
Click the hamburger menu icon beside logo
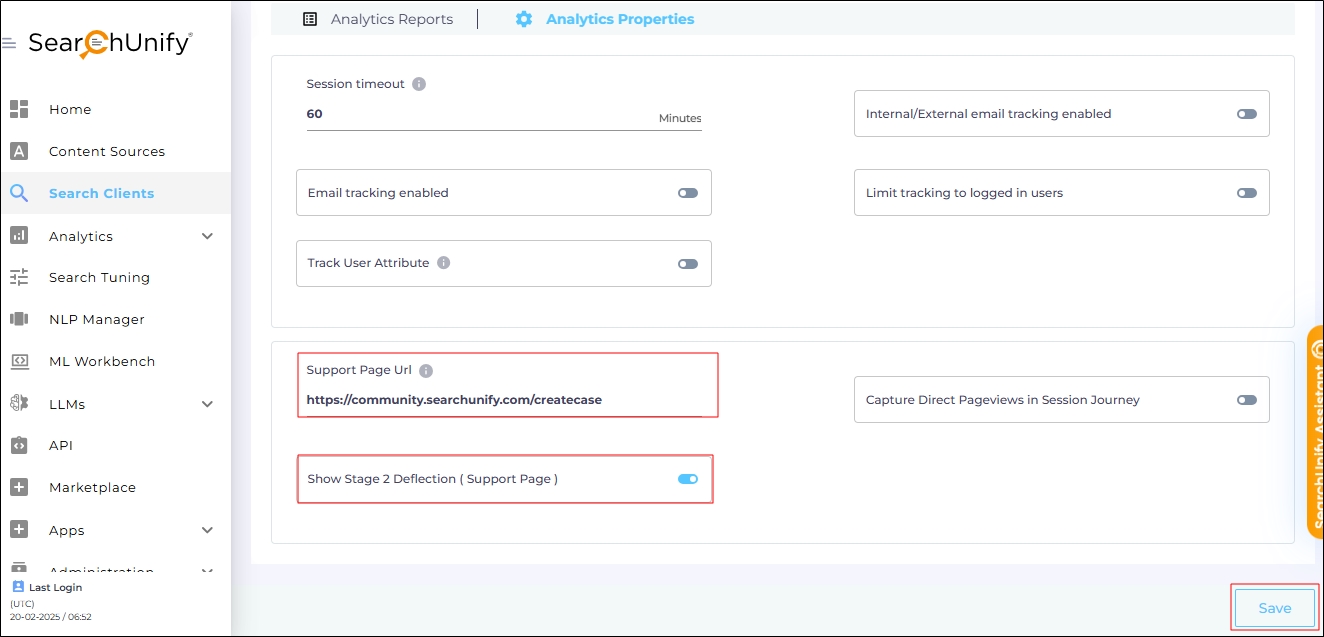tap(9, 44)
